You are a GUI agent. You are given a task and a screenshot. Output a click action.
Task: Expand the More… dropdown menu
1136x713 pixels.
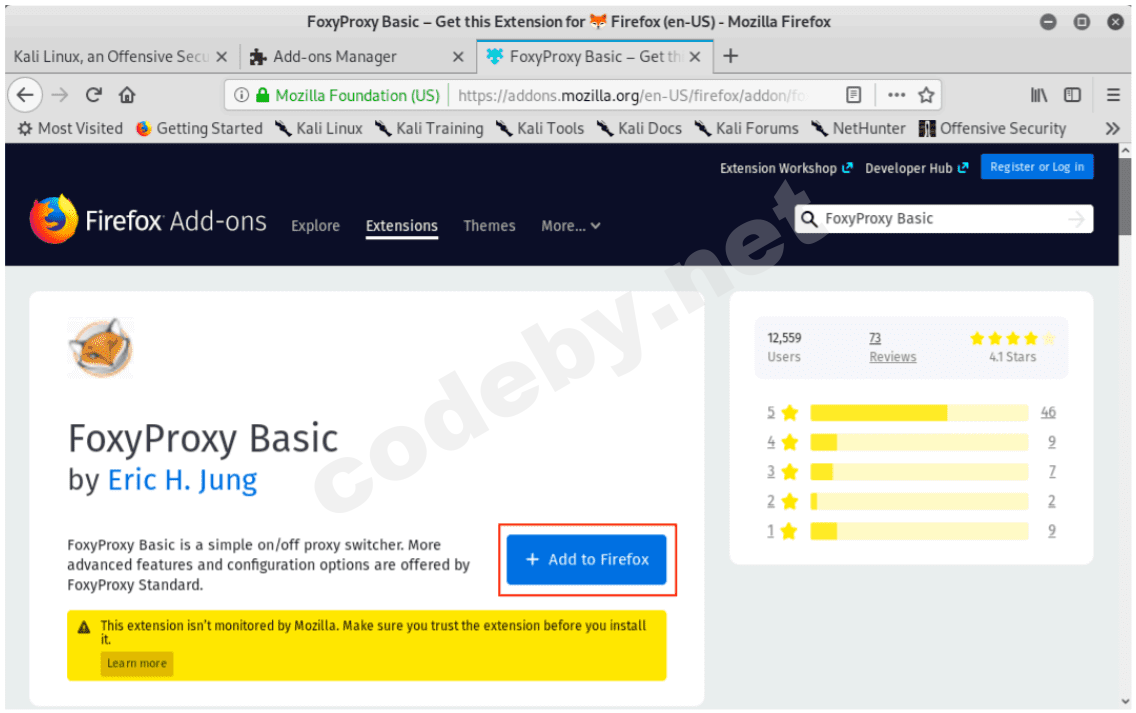coord(571,225)
